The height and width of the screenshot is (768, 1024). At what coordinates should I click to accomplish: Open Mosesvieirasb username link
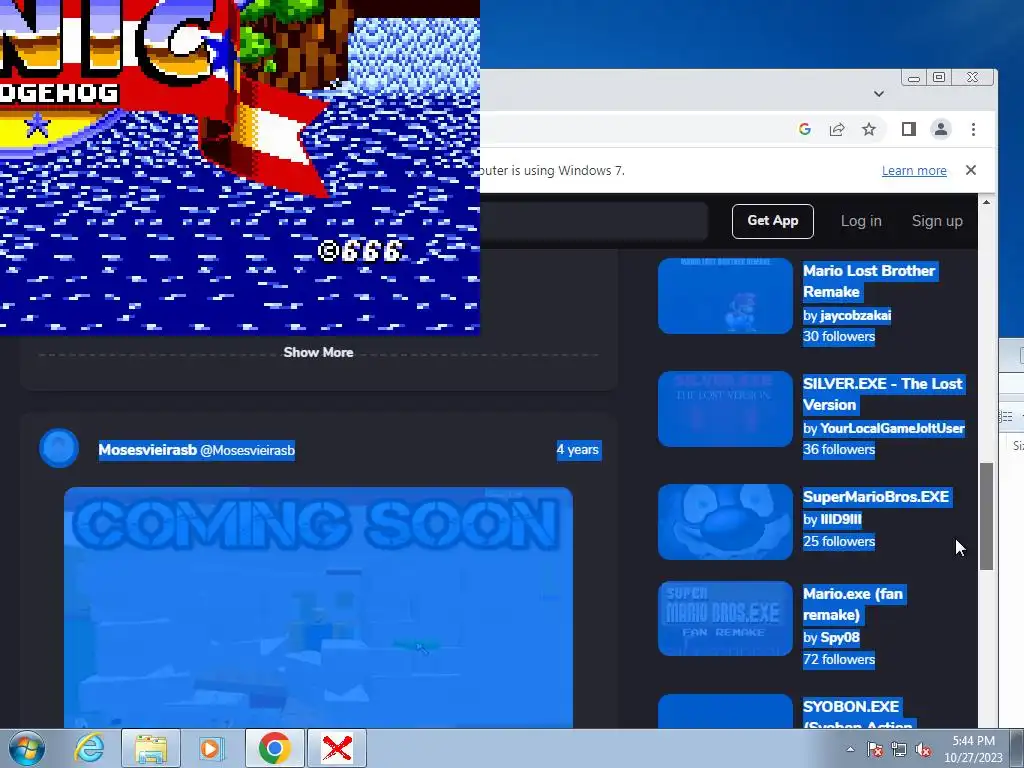(x=148, y=450)
